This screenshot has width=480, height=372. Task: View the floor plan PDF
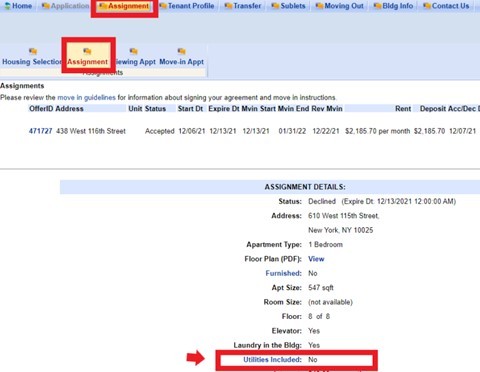point(316,259)
